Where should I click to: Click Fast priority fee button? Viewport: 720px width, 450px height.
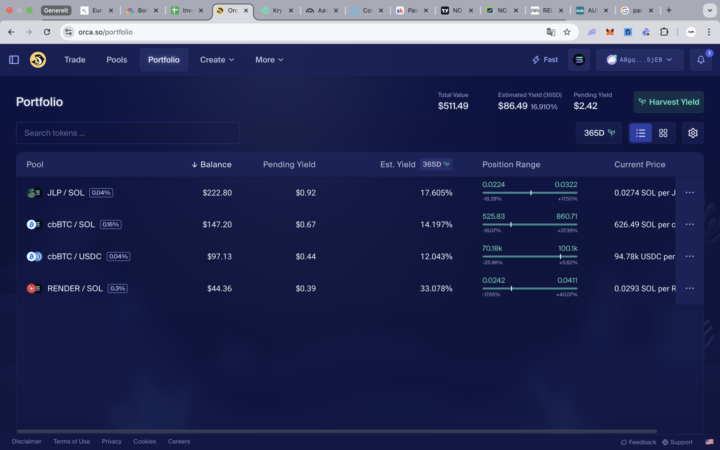(545, 60)
